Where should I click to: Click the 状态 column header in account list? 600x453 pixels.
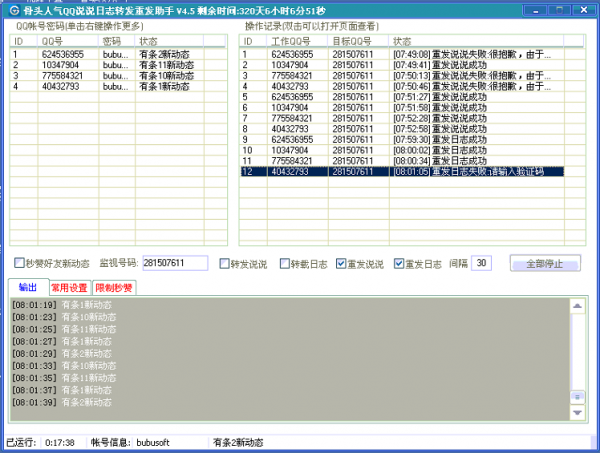[x=169, y=41]
